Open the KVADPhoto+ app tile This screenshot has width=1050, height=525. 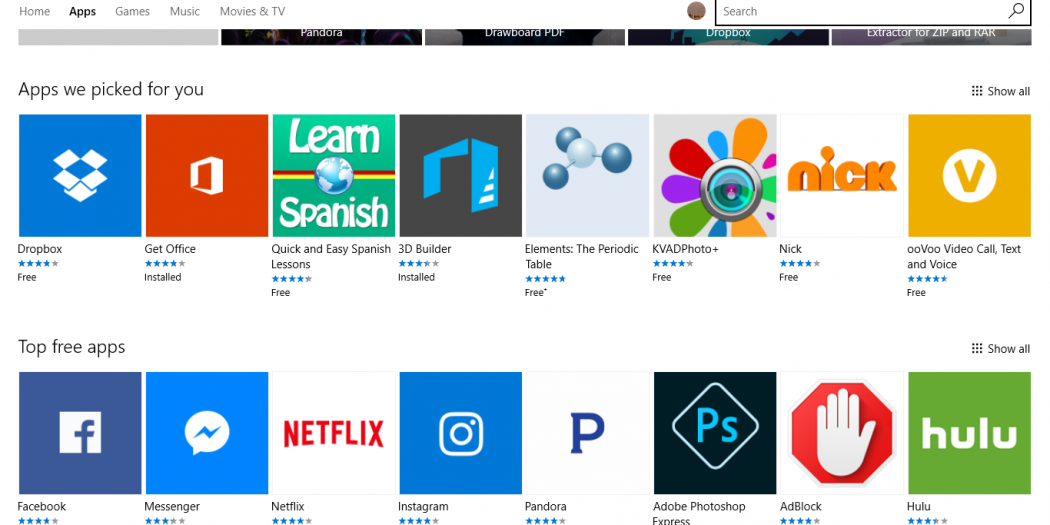715,175
